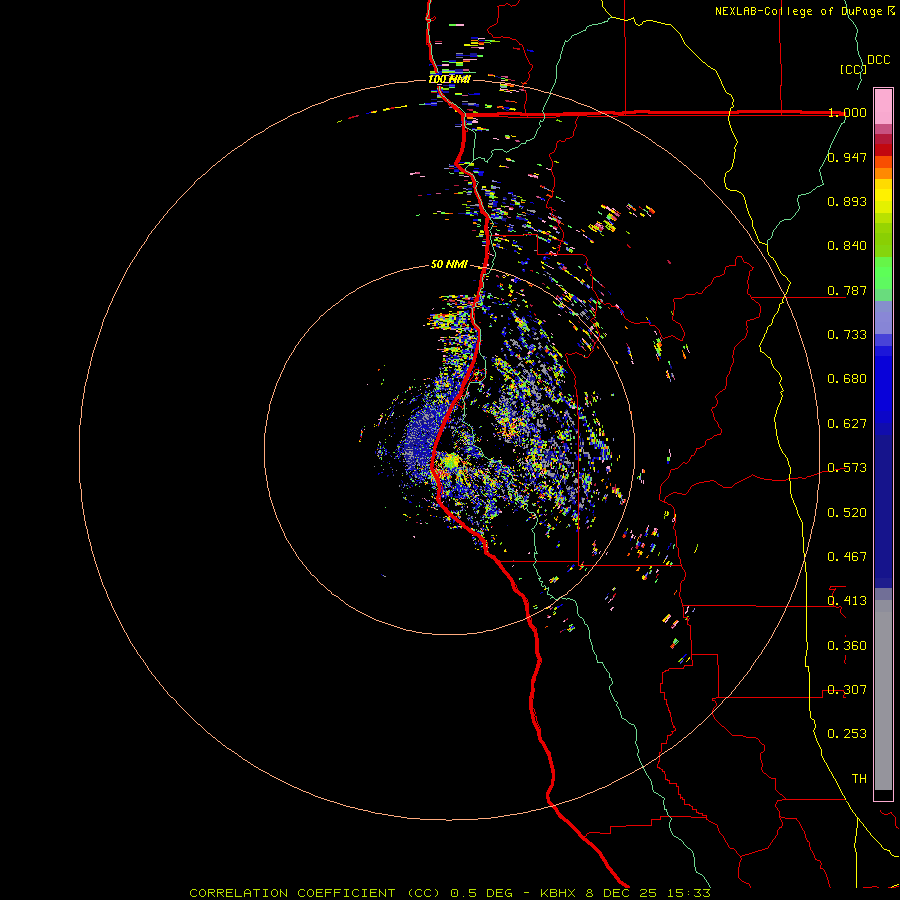Select the yellow segment of the color bar
900x900 pixels.
tap(883, 195)
